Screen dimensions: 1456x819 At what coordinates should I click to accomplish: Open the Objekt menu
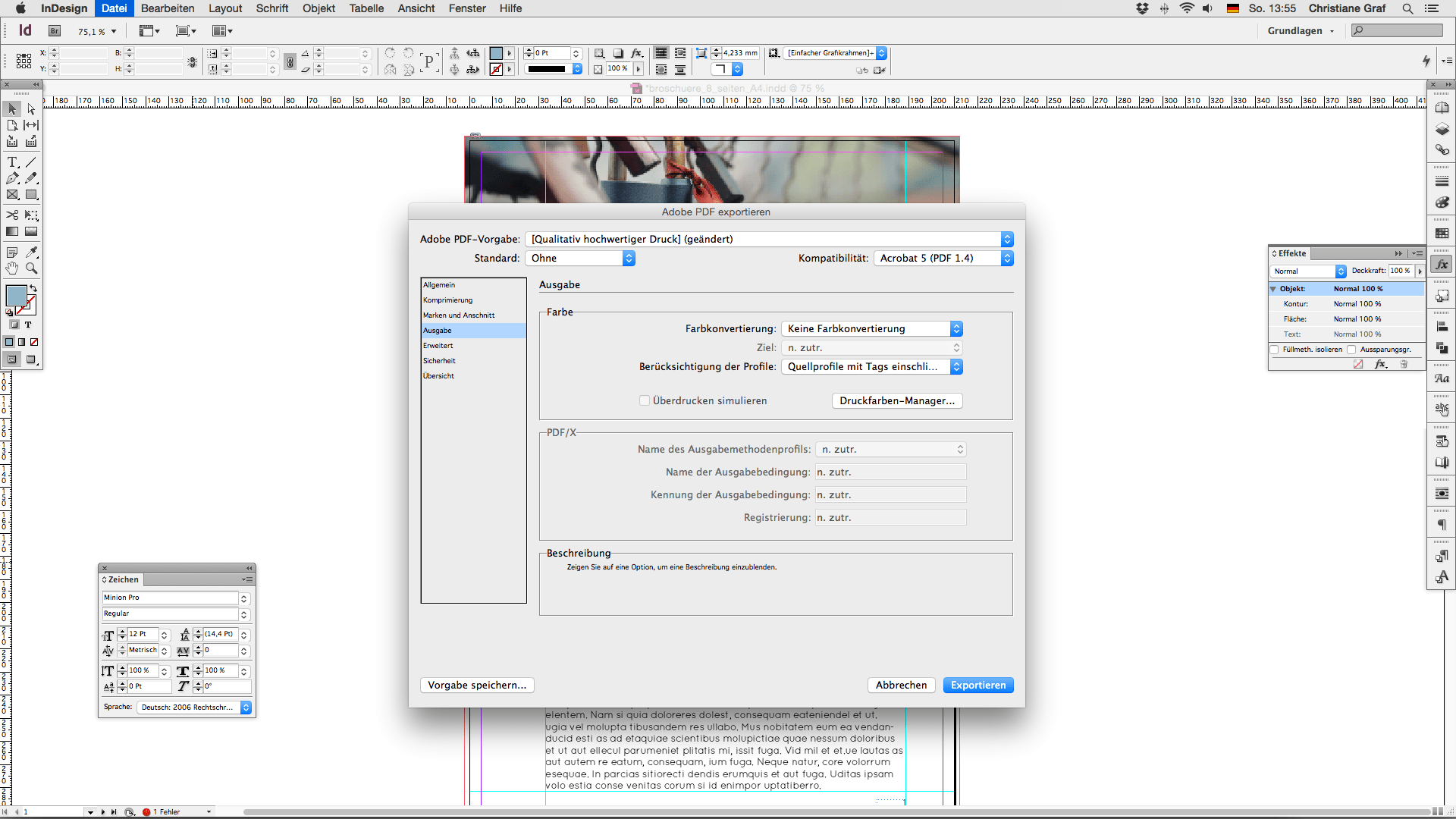point(318,8)
